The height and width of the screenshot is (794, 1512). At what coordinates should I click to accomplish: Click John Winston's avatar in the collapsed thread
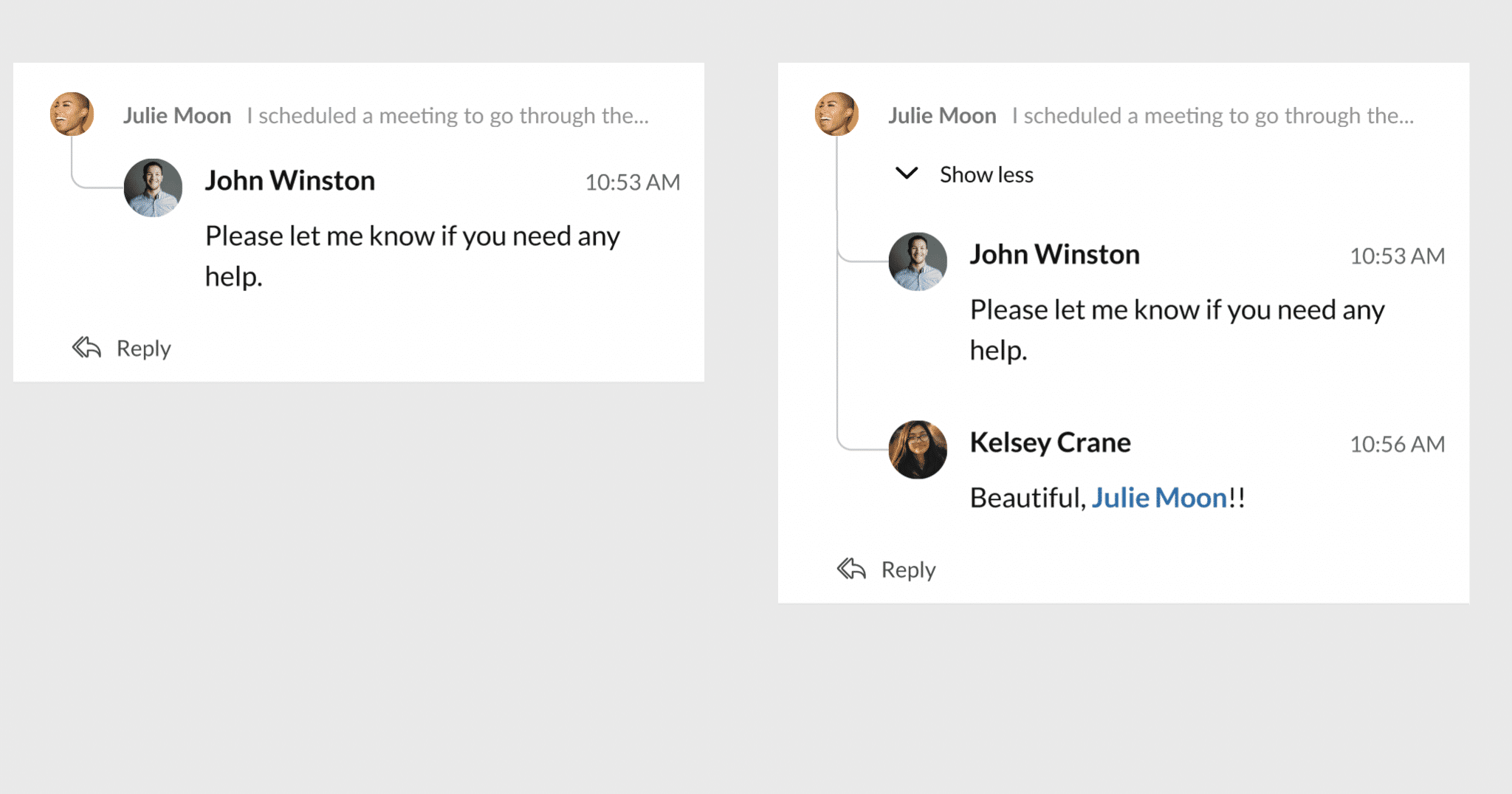click(153, 188)
